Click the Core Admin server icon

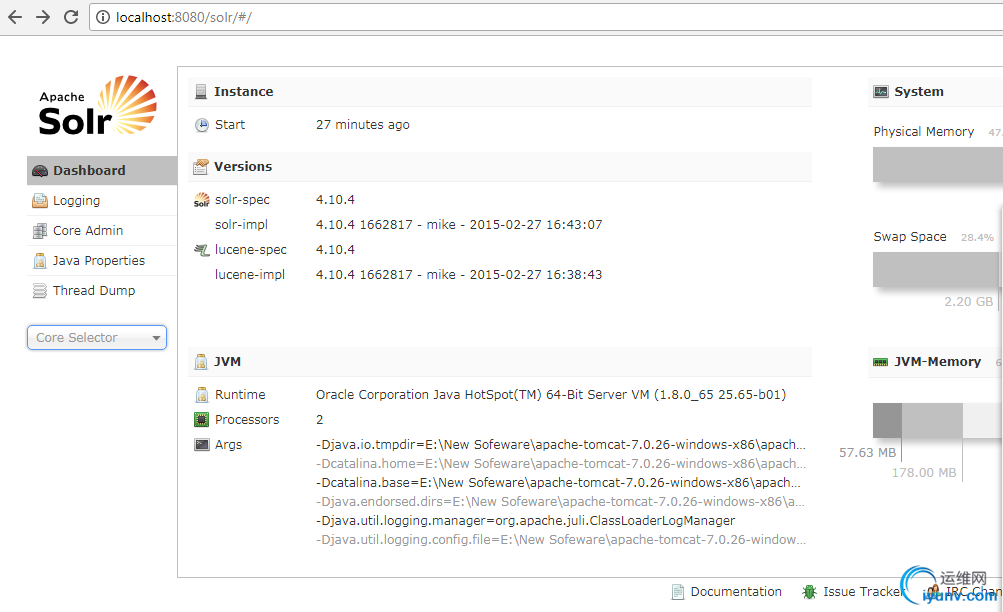tap(40, 231)
